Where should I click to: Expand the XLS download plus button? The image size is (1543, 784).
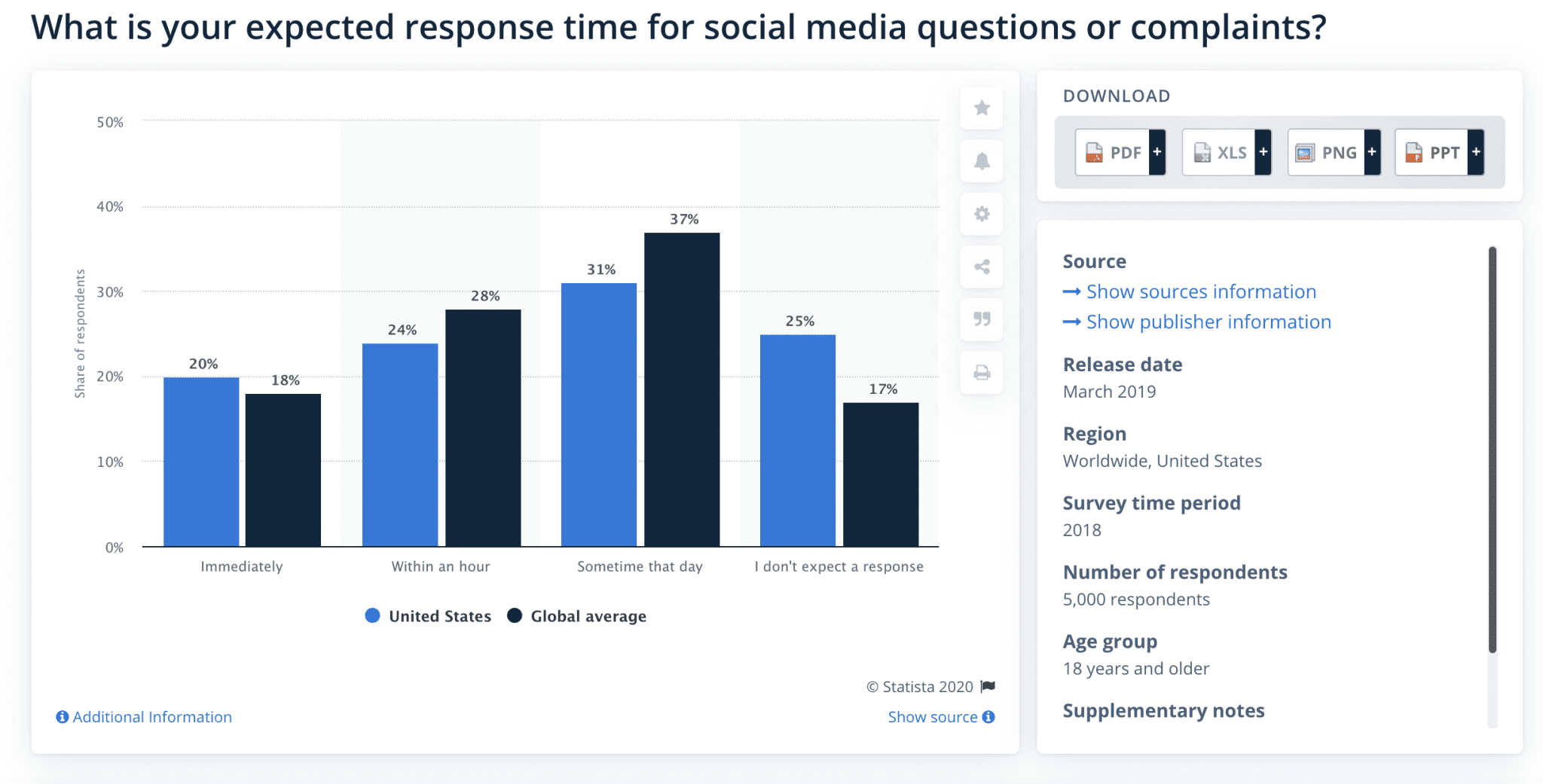[x=1263, y=152]
